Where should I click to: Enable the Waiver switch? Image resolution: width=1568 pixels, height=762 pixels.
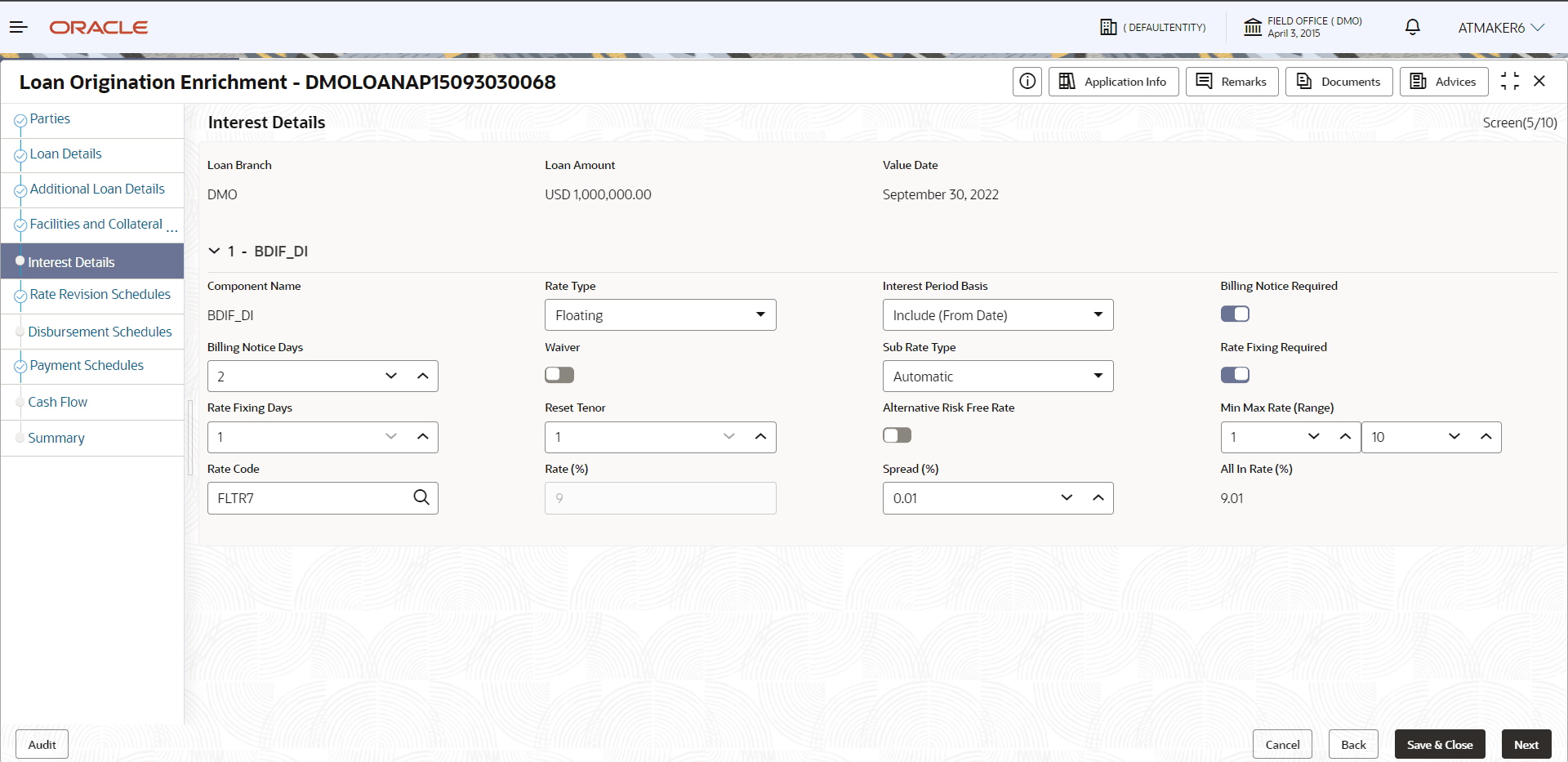pos(559,375)
